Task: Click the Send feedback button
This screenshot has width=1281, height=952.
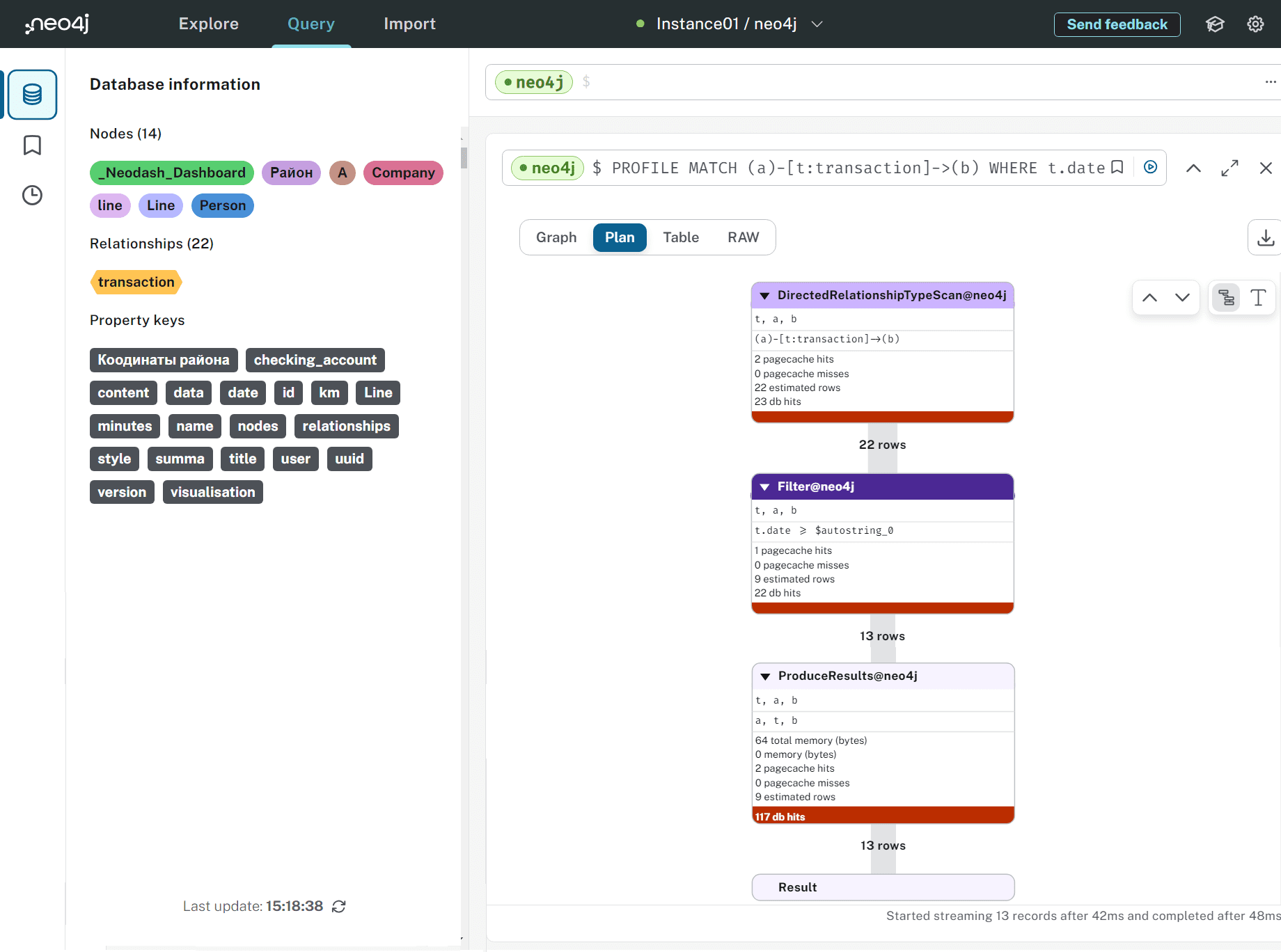Action: pyautogui.click(x=1117, y=24)
